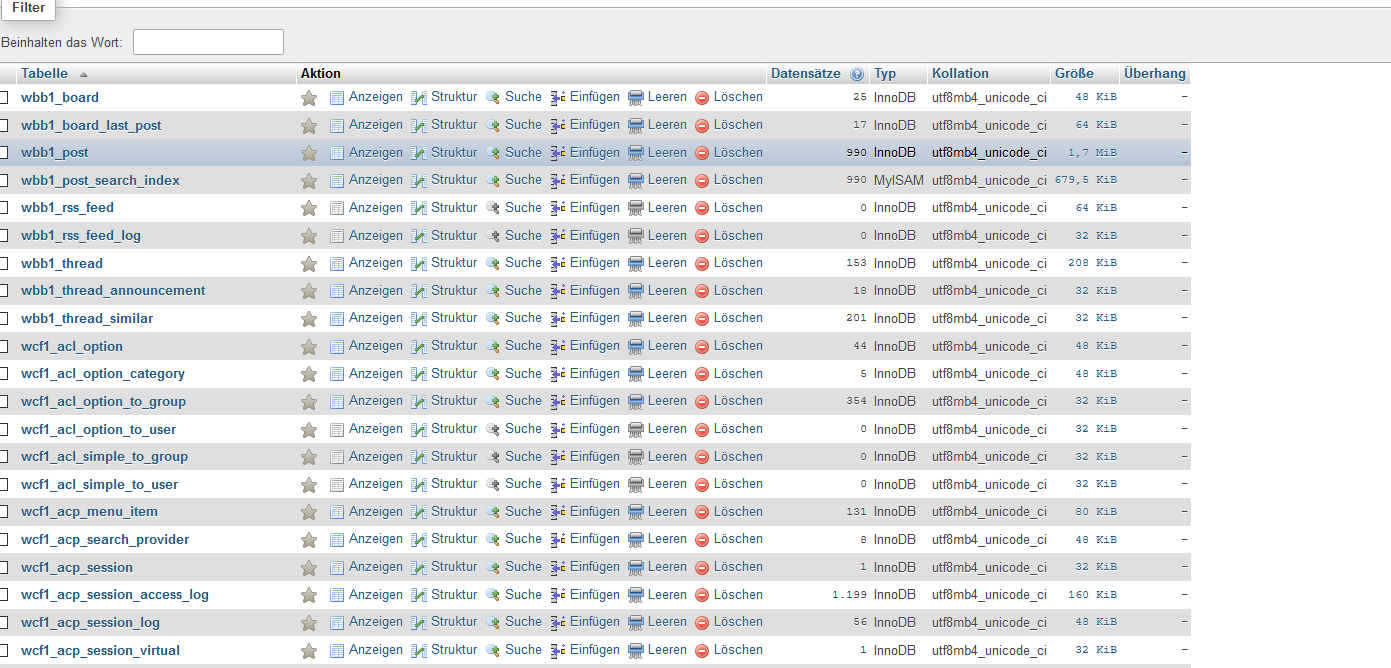Screen dimensions: 1391x668
Task: Open wcf1_acl_option_to_group table link
Action: point(103,402)
